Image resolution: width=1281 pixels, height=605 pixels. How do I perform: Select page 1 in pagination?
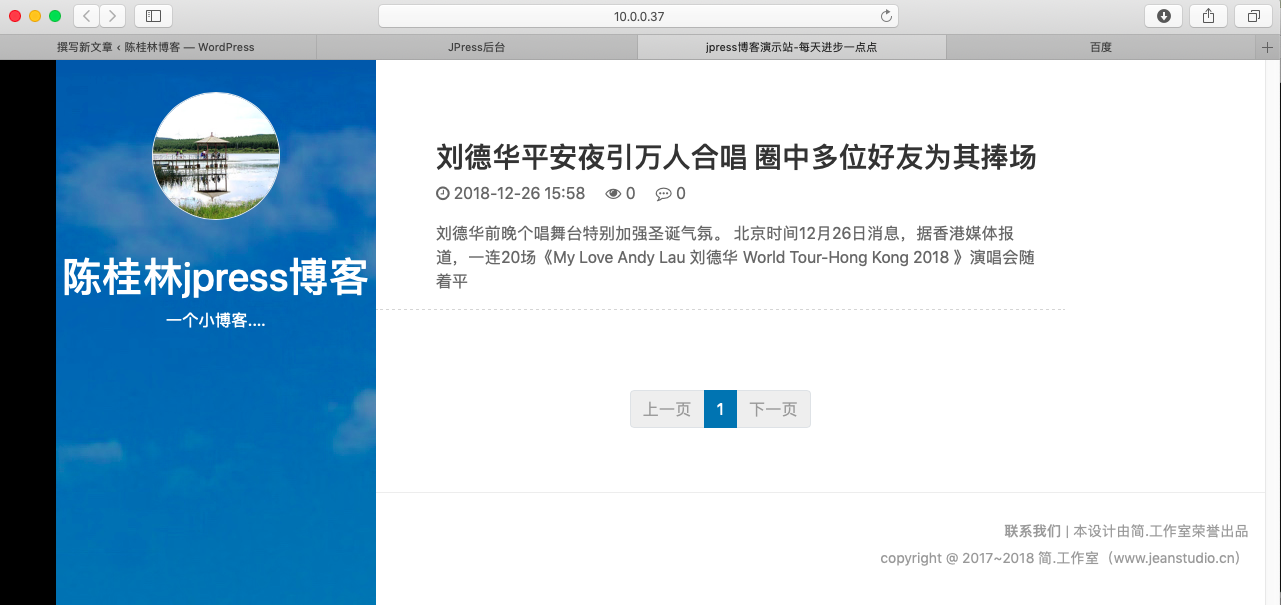(720, 409)
